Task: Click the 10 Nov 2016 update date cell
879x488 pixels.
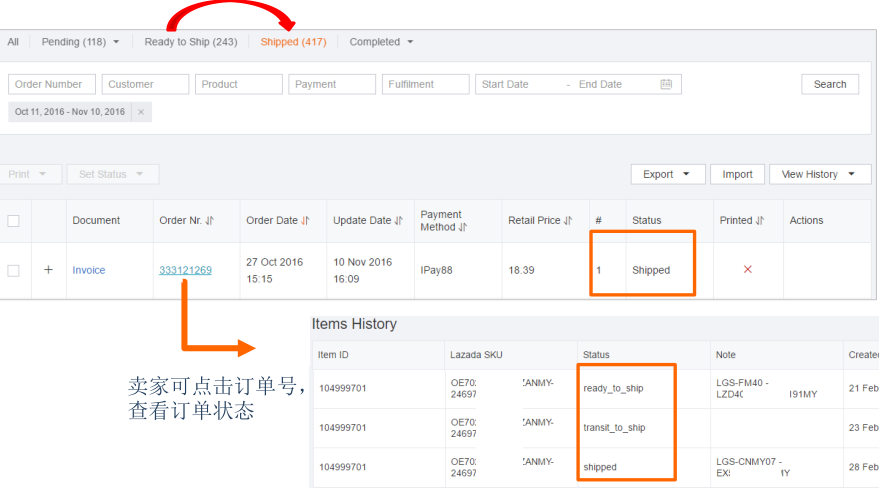Action: point(363,271)
